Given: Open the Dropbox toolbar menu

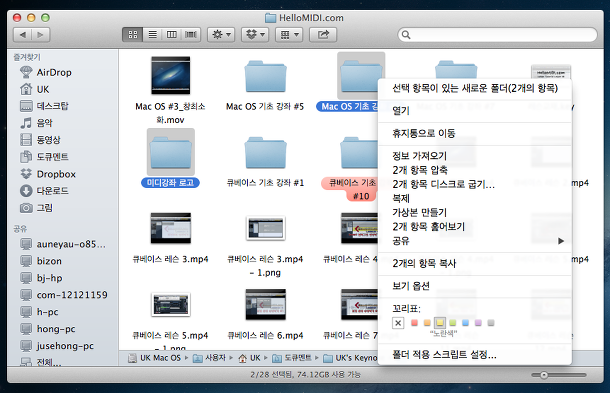Looking at the screenshot, I should coord(255,35).
